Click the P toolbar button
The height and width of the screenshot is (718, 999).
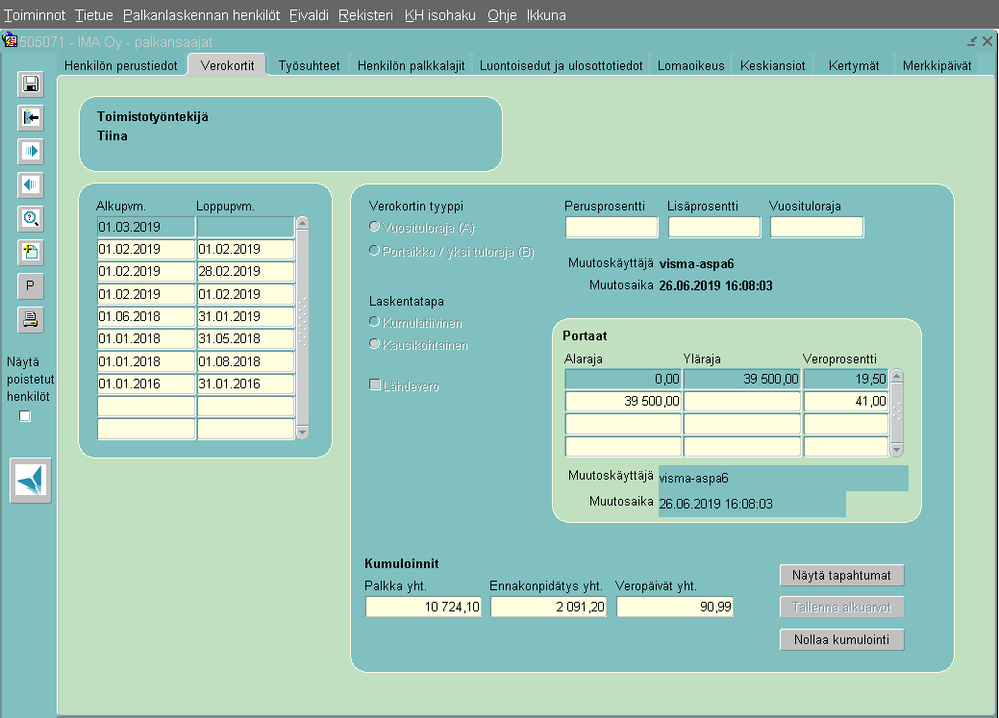(30, 286)
